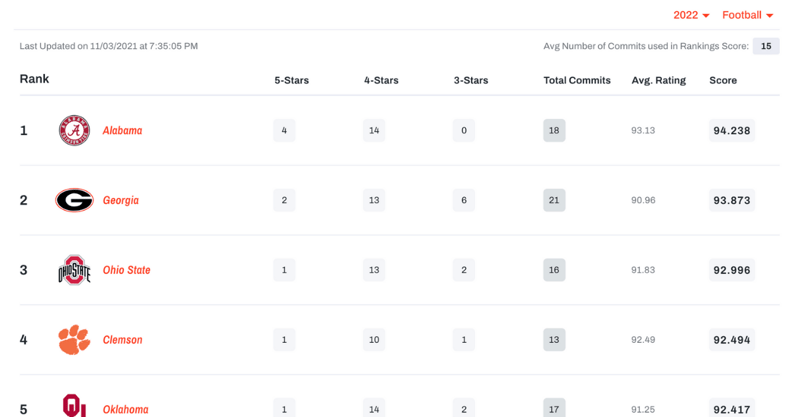Click Ohio State's score 92.996
Image resolution: width=795 pixels, height=417 pixels.
[732, 270]
